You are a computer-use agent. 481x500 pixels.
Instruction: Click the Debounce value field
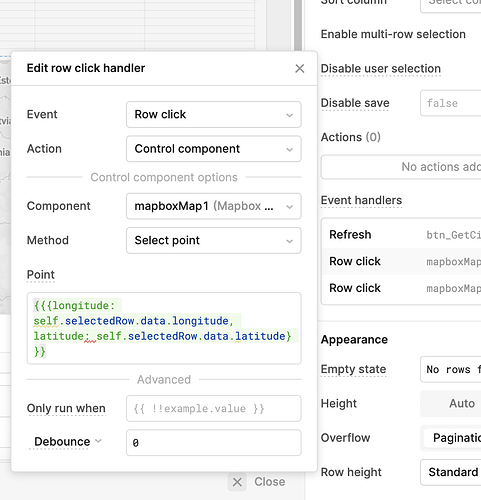pos(214,443)
